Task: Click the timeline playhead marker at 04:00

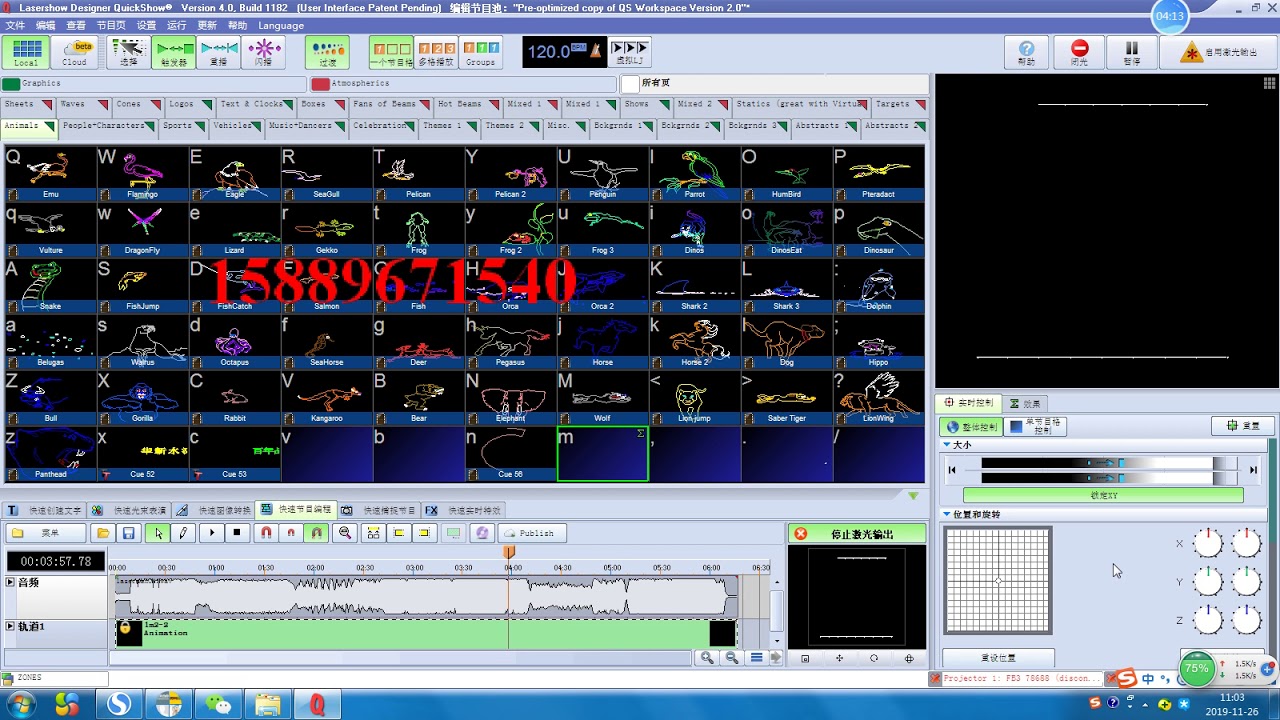Action: click(509, 552)
